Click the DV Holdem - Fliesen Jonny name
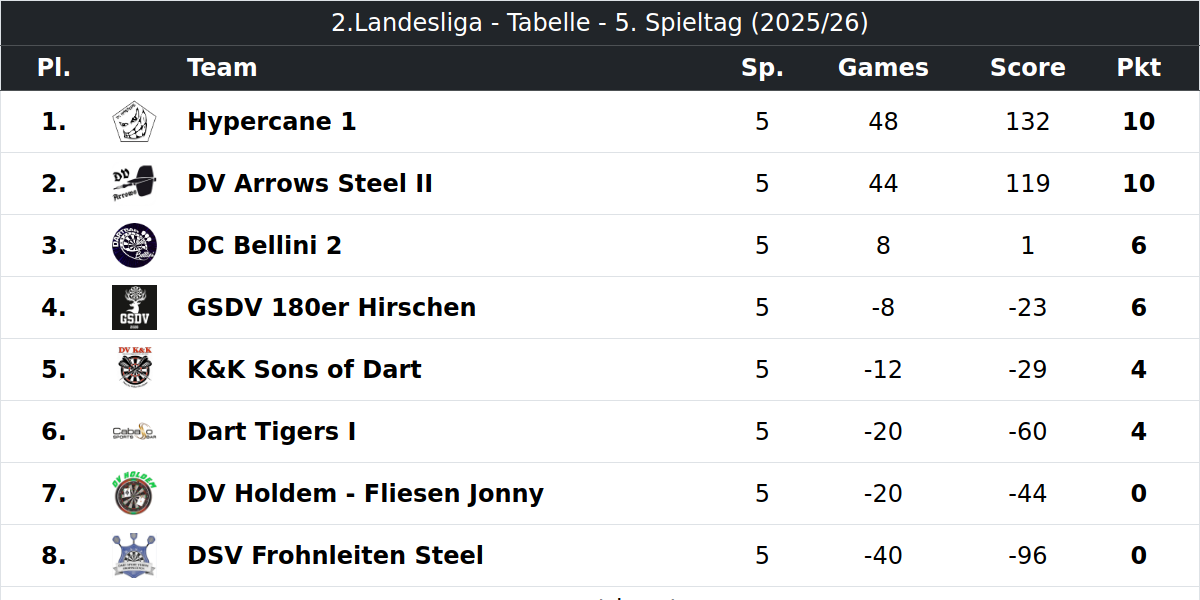Image resolution: width=1200 pixels, height=600 pixels. point(365,494)
